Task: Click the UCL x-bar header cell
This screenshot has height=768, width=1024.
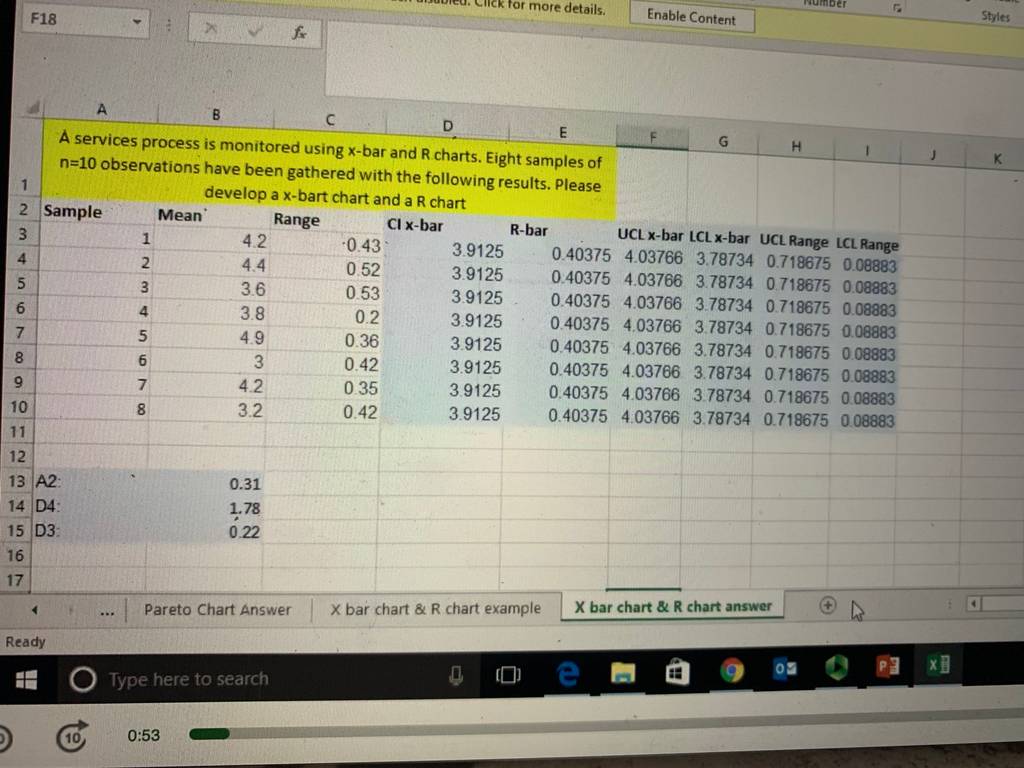Action: 650,235
